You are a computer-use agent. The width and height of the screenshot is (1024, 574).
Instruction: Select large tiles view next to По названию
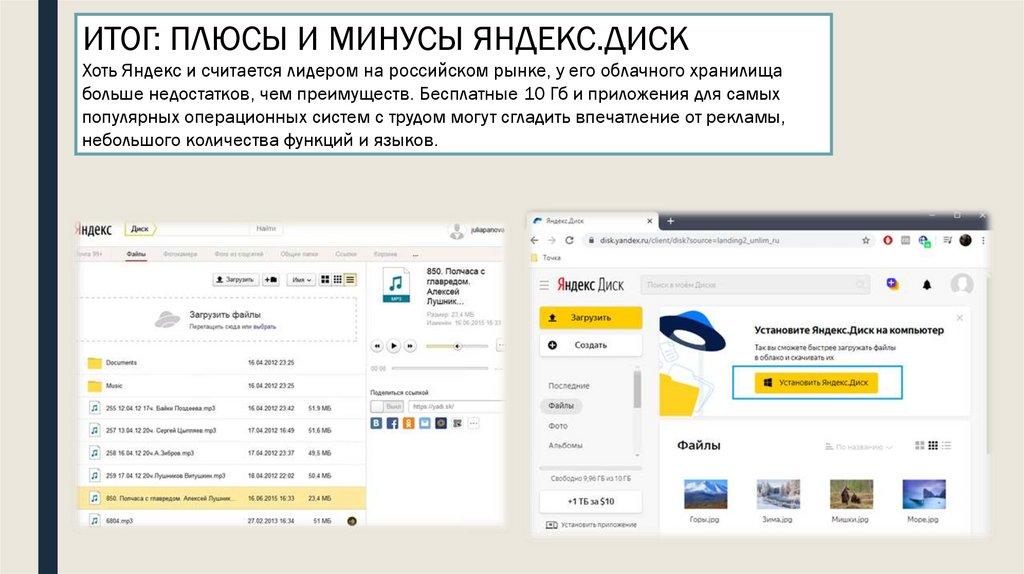click(918, 446)
